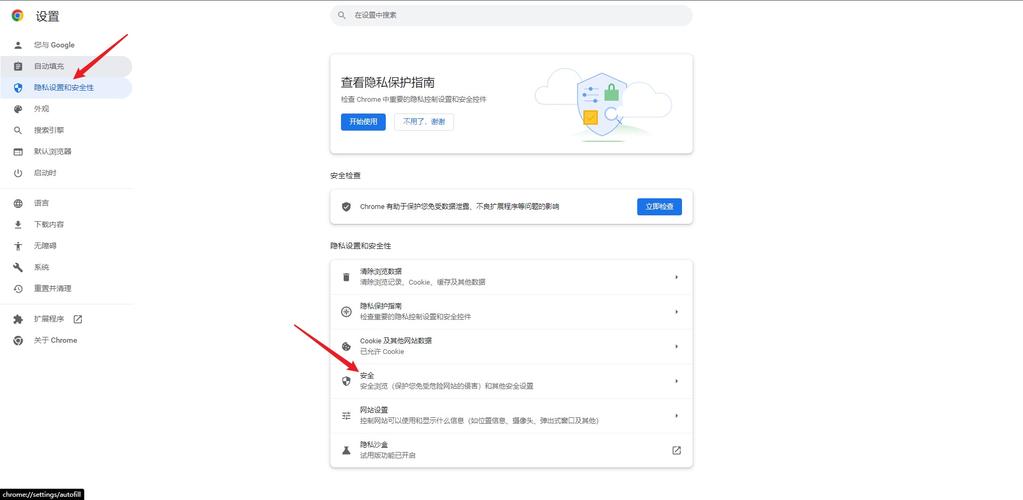Click the trash can icon for 清除浏览数据

346,277
